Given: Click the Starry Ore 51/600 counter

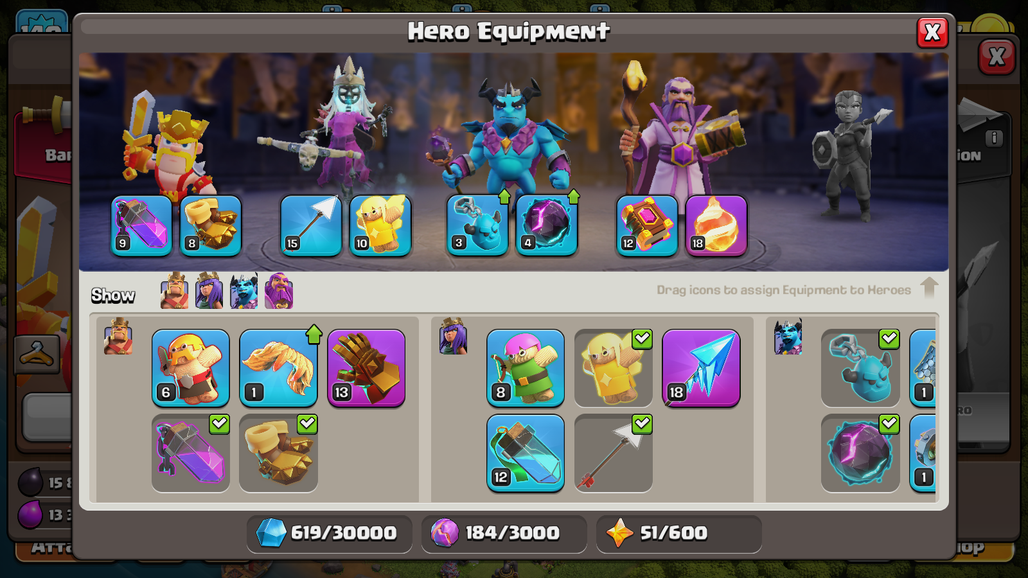Looking at the screenshot, I should [679, 533].
